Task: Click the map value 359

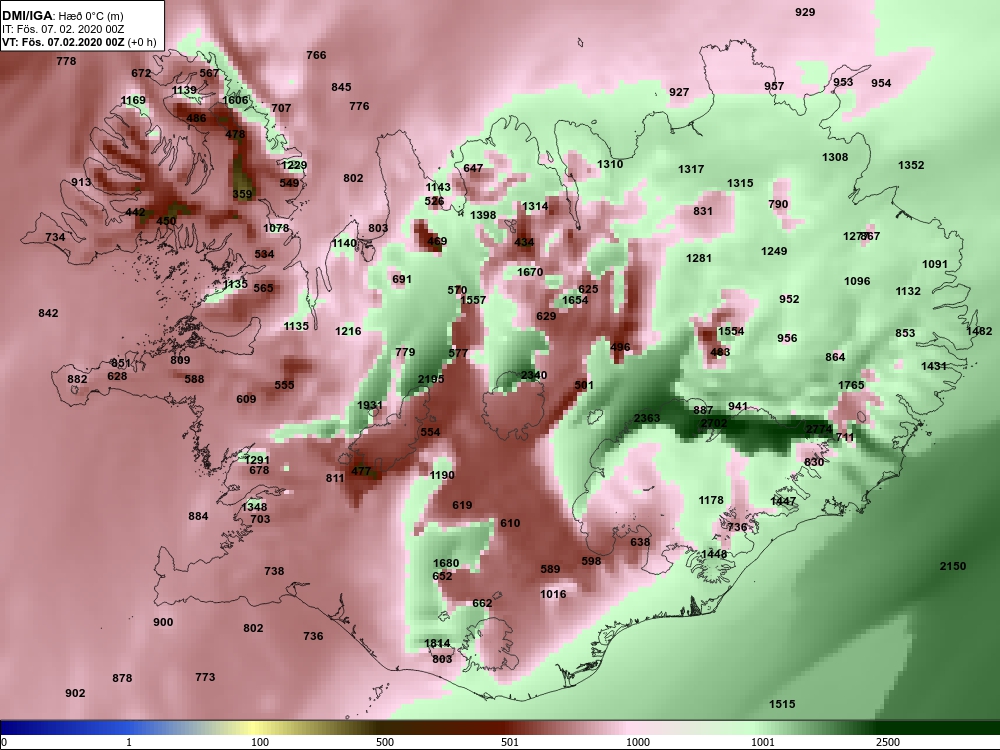Action: 242,195
